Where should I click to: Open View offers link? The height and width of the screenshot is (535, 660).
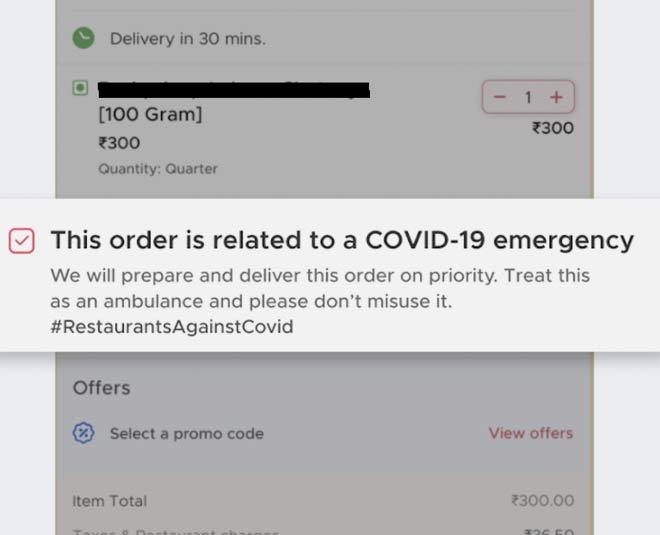coord(531,433)
